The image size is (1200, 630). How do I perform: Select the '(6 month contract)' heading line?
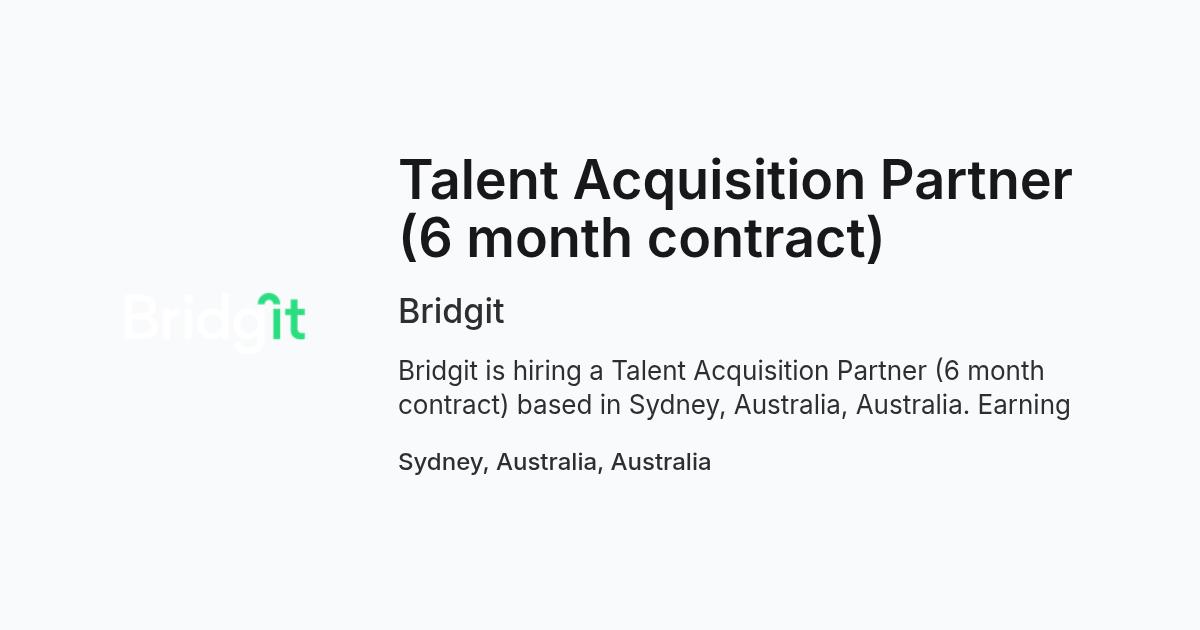pos(641,239)
